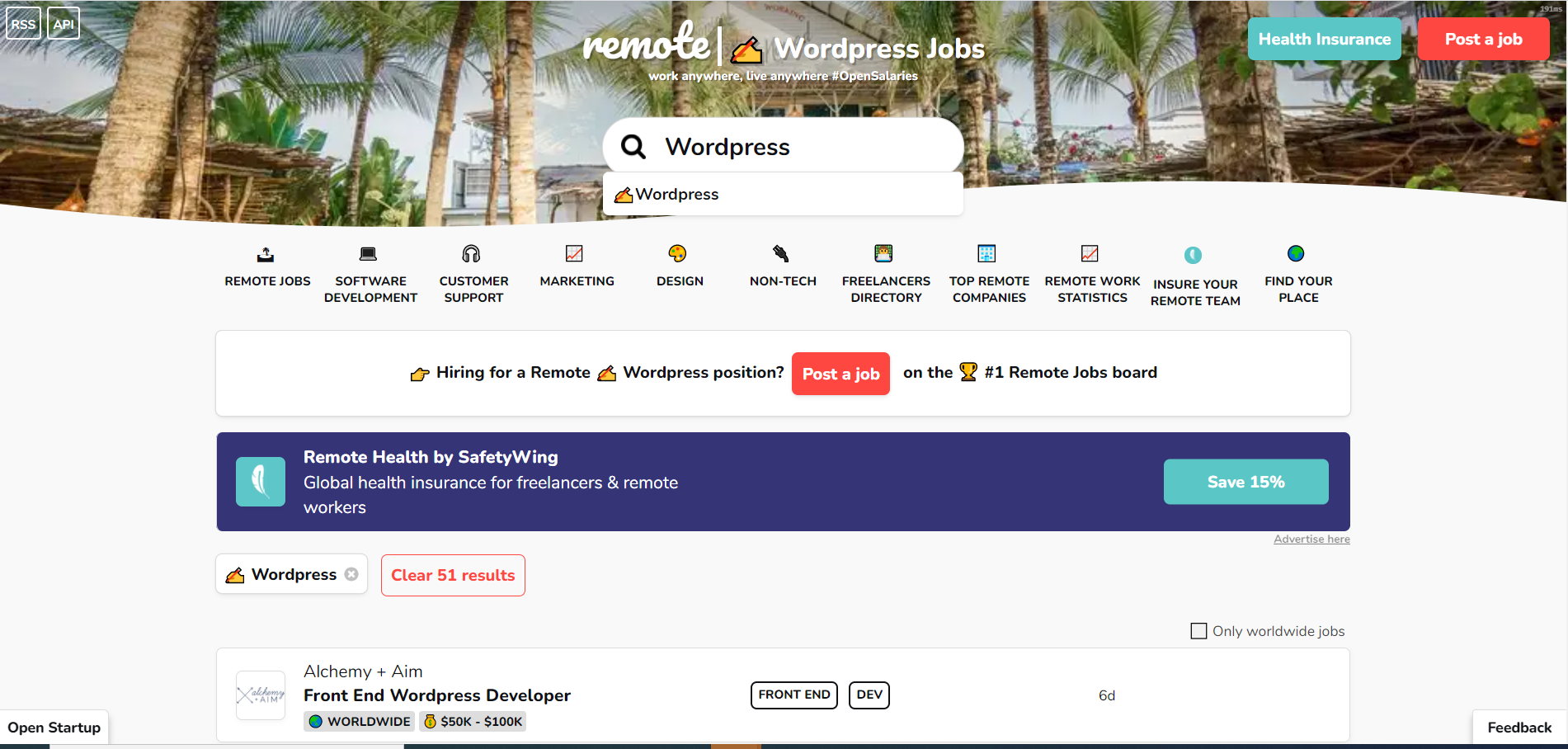Open the Advertise here link
This screenshot has width=1568, height=749.
pyautogui.click(x=1311, y=539)
